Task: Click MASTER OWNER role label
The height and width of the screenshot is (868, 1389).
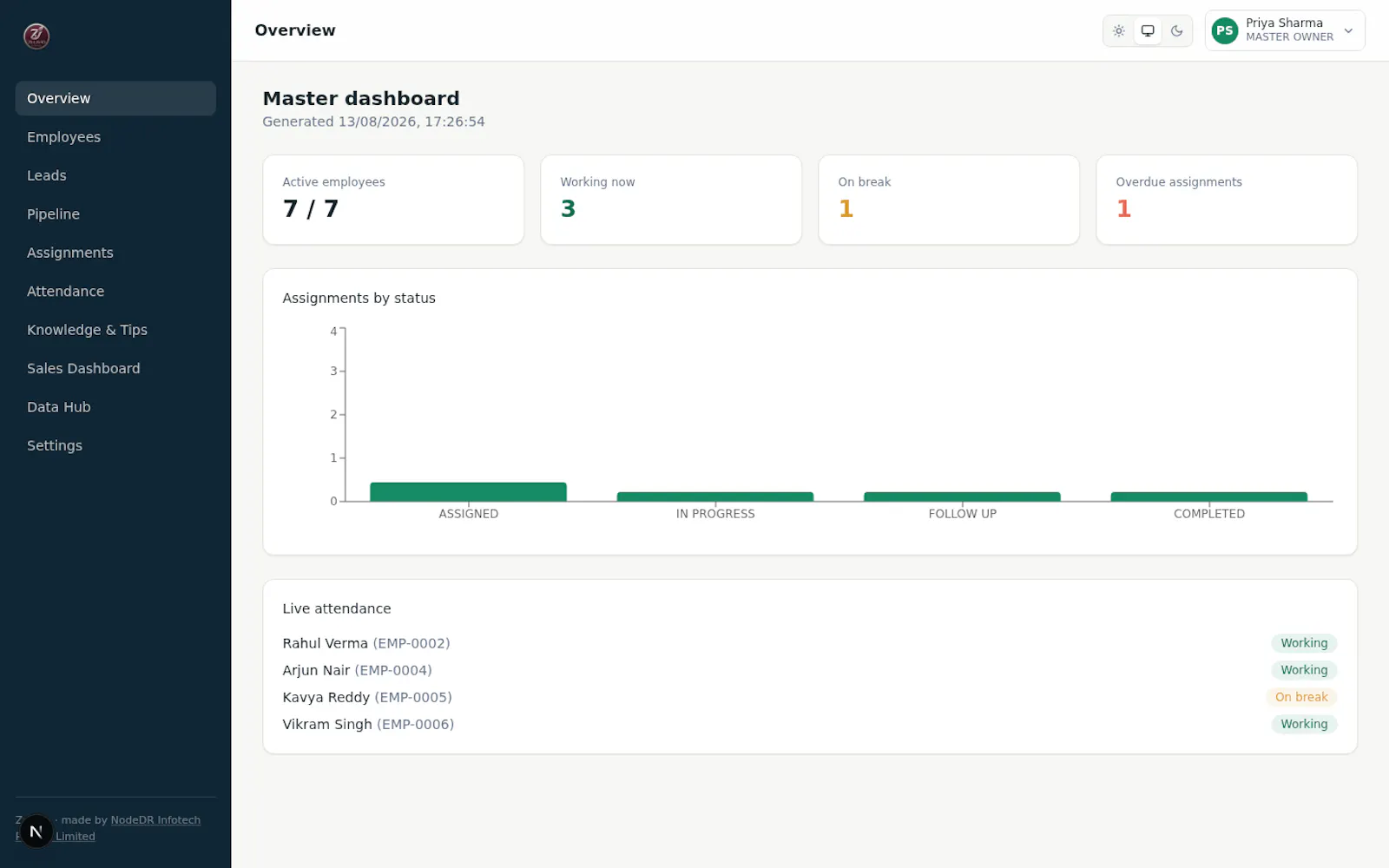Action: point(1289,37)
